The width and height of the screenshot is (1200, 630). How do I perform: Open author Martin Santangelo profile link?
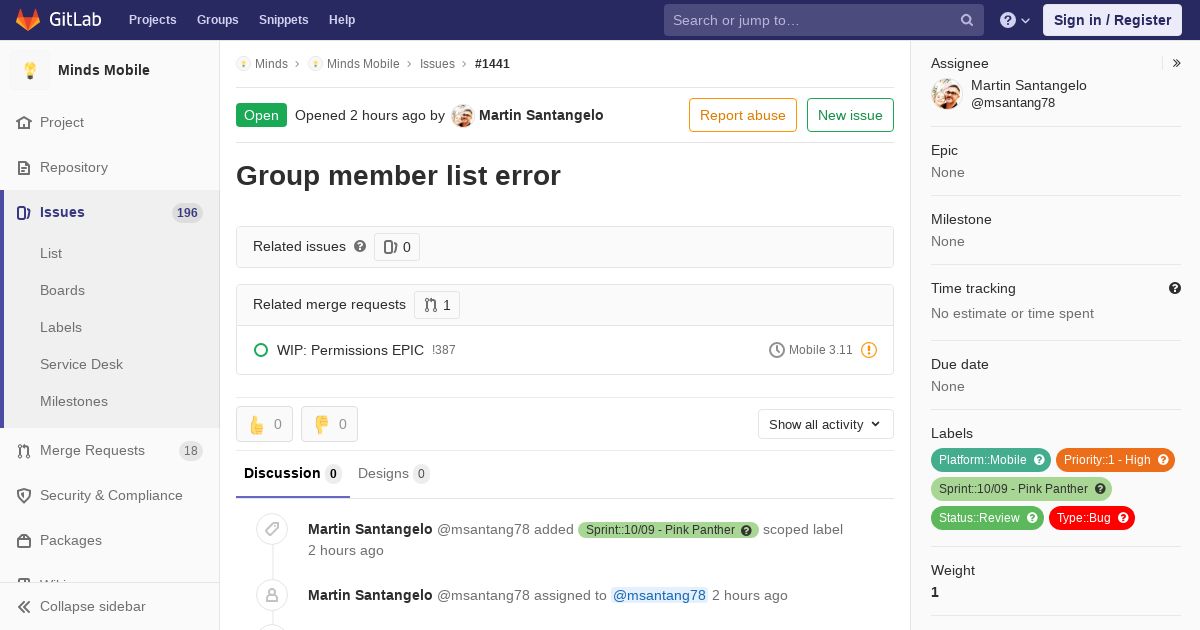[541, 115]
